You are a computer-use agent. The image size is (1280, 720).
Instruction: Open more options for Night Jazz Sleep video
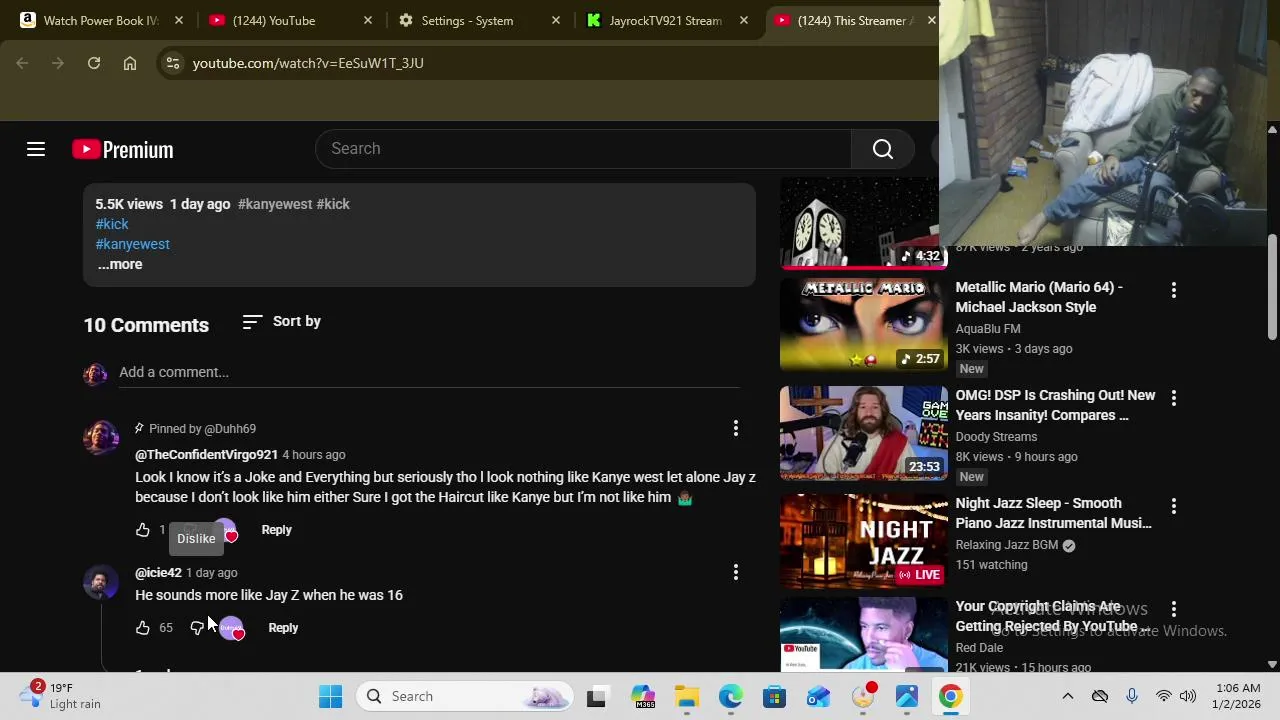[1174, 507]
